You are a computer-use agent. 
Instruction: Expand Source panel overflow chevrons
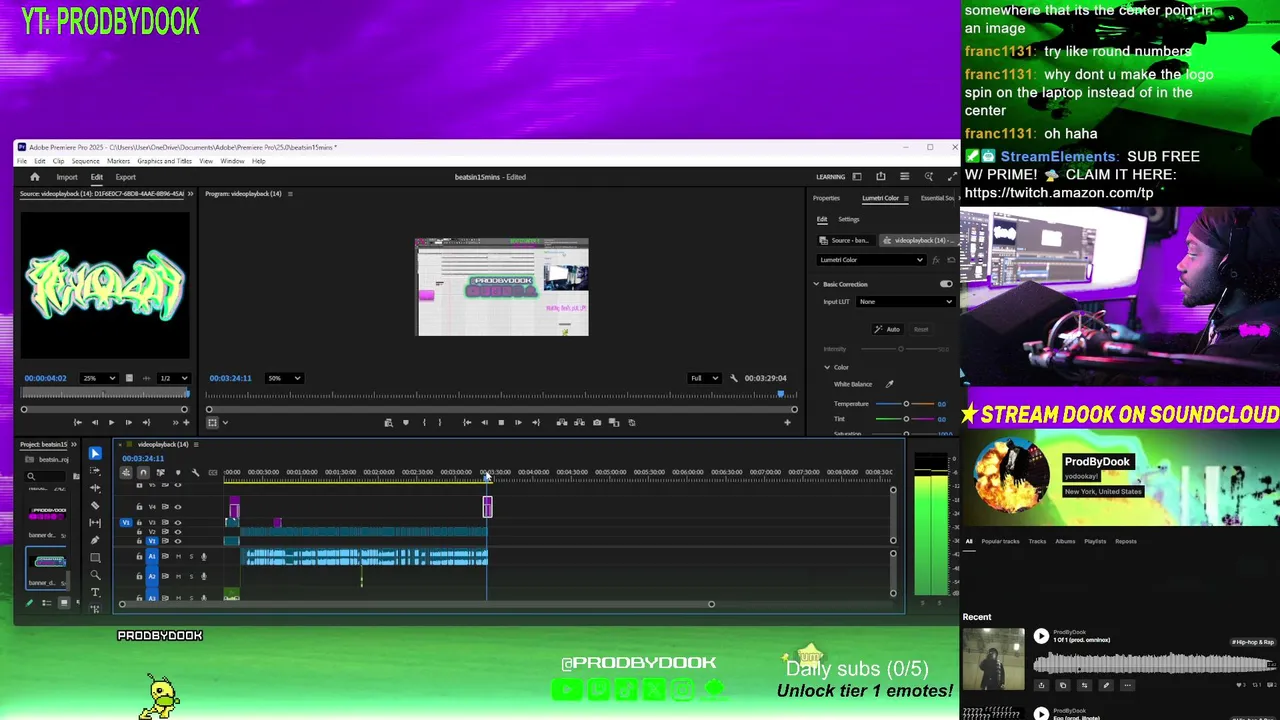coord(190,194)
